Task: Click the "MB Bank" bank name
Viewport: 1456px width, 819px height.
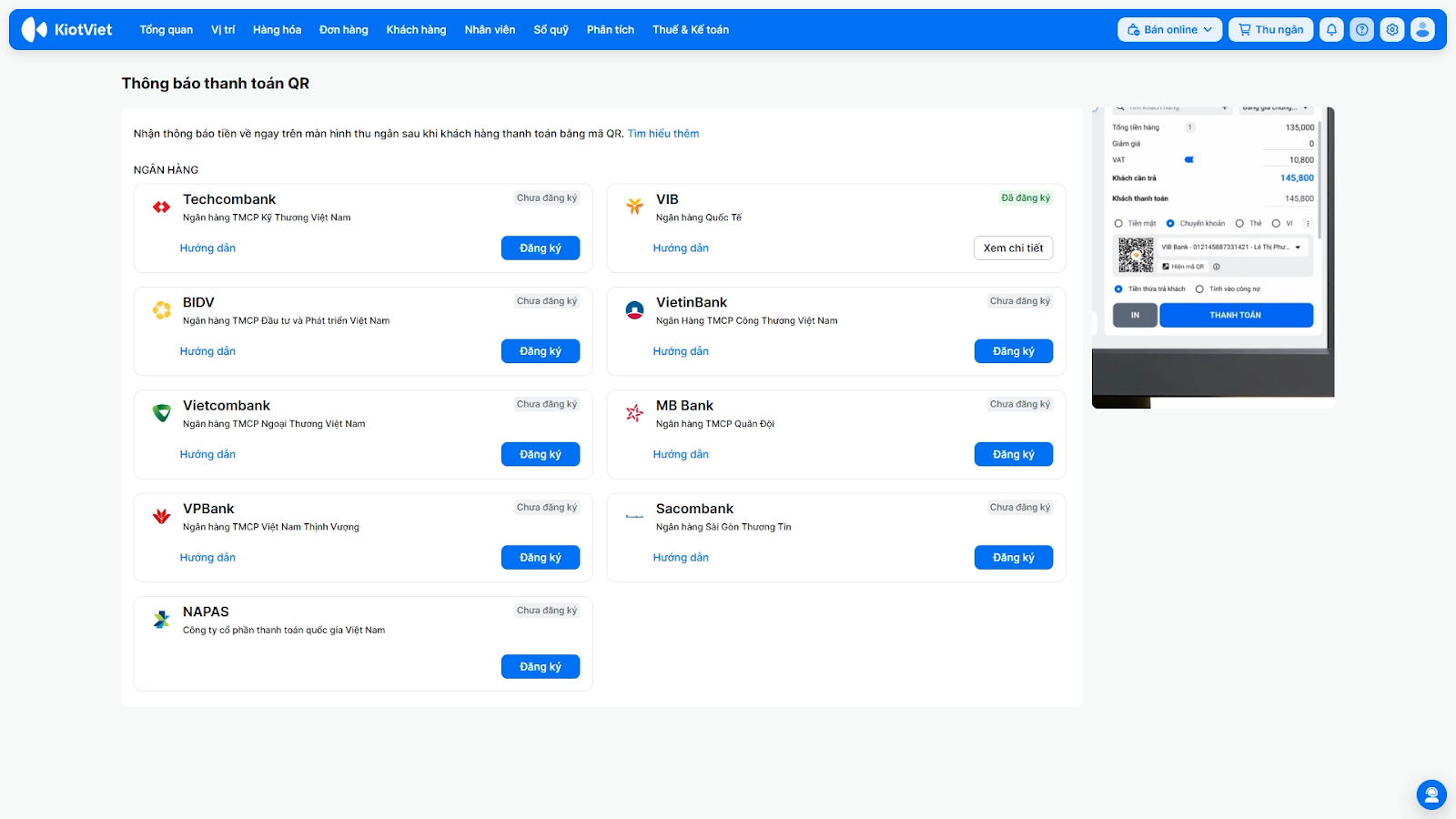Action: point(684,406)
